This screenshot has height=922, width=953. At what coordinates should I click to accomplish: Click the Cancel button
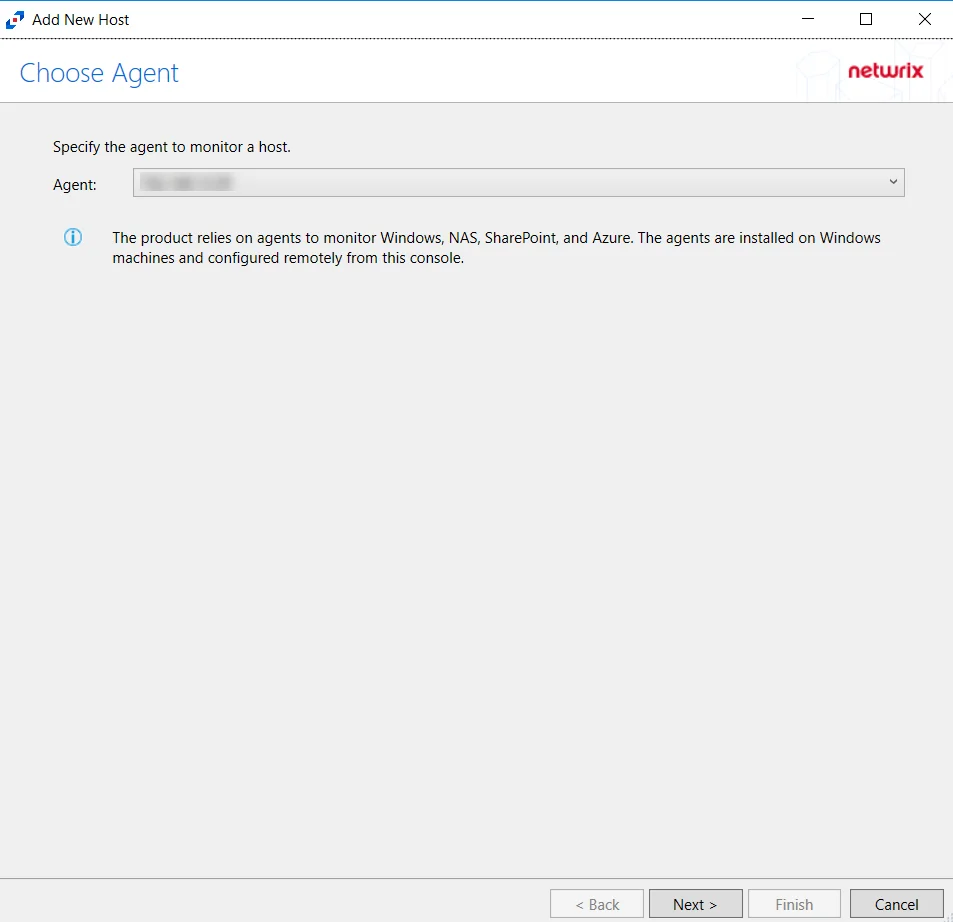[896, 904]
